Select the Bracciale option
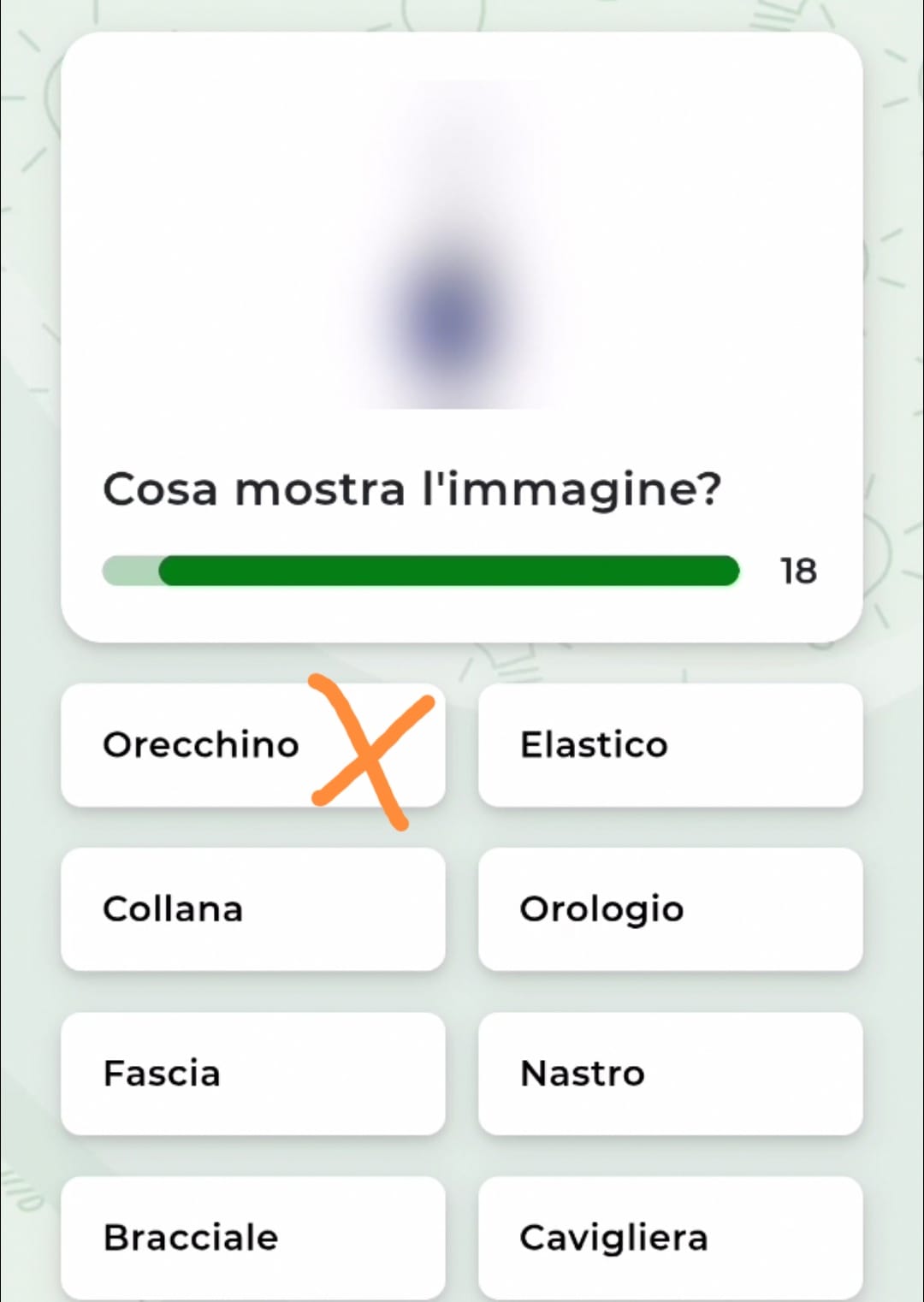The image size is (924, 1302). (x=252, y=1238)
